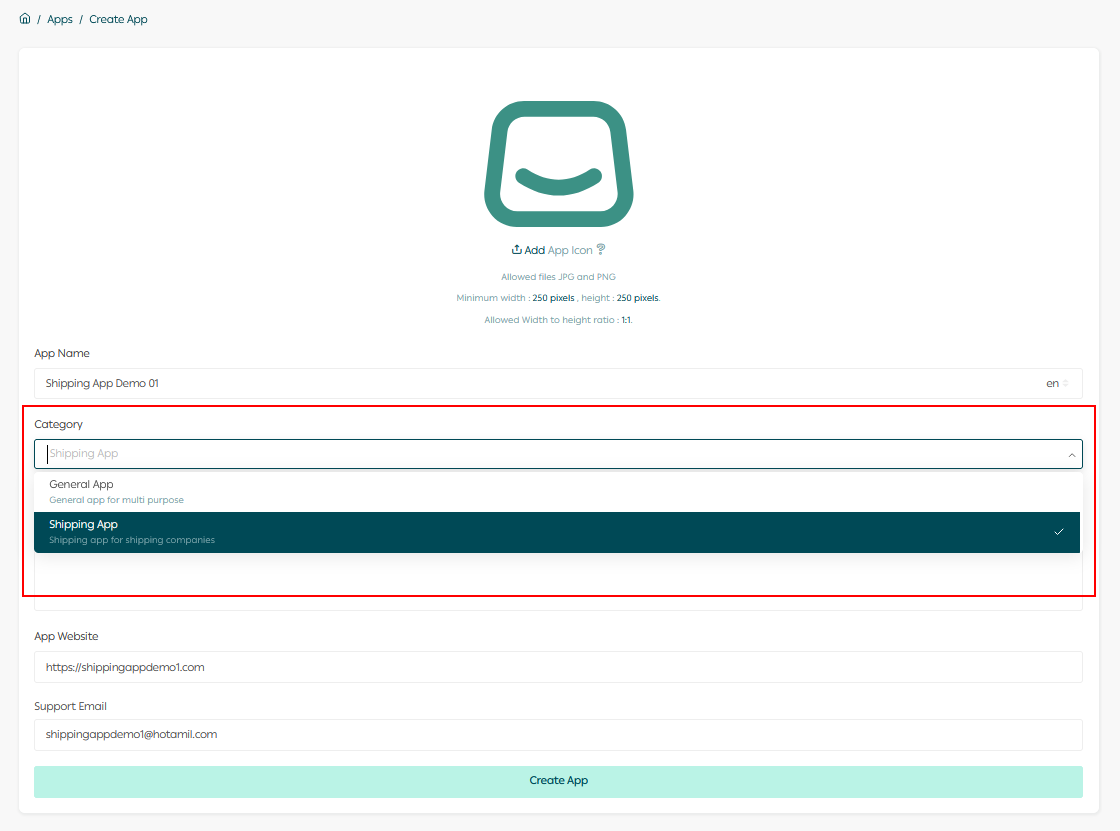Open the help icon next to App Icon
1120x831 pixels.
click(x=601, y=249)
